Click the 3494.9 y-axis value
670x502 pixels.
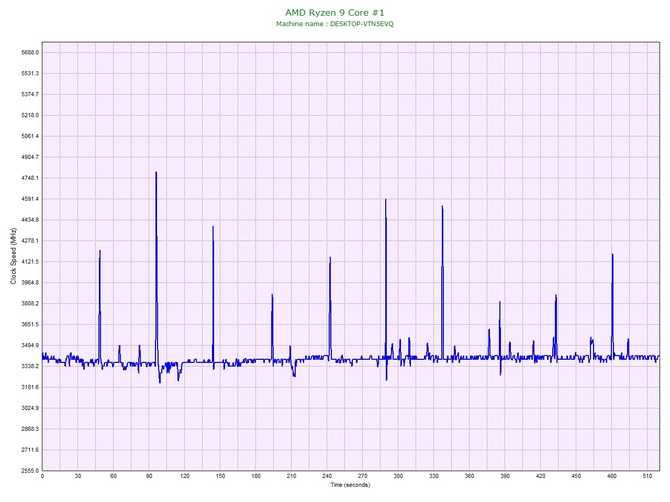coord(30,346)
